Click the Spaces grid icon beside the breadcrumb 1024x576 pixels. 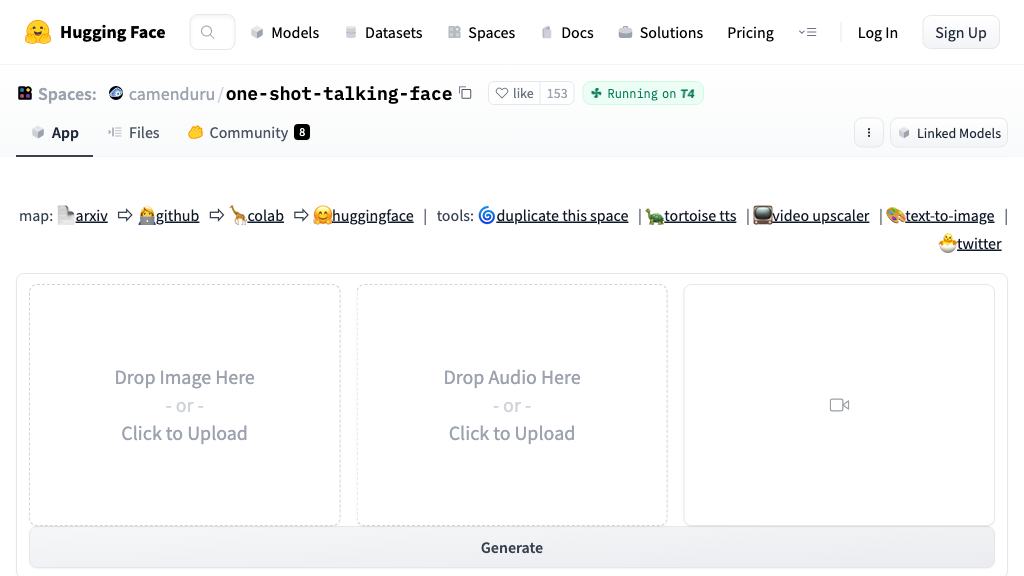24,93
